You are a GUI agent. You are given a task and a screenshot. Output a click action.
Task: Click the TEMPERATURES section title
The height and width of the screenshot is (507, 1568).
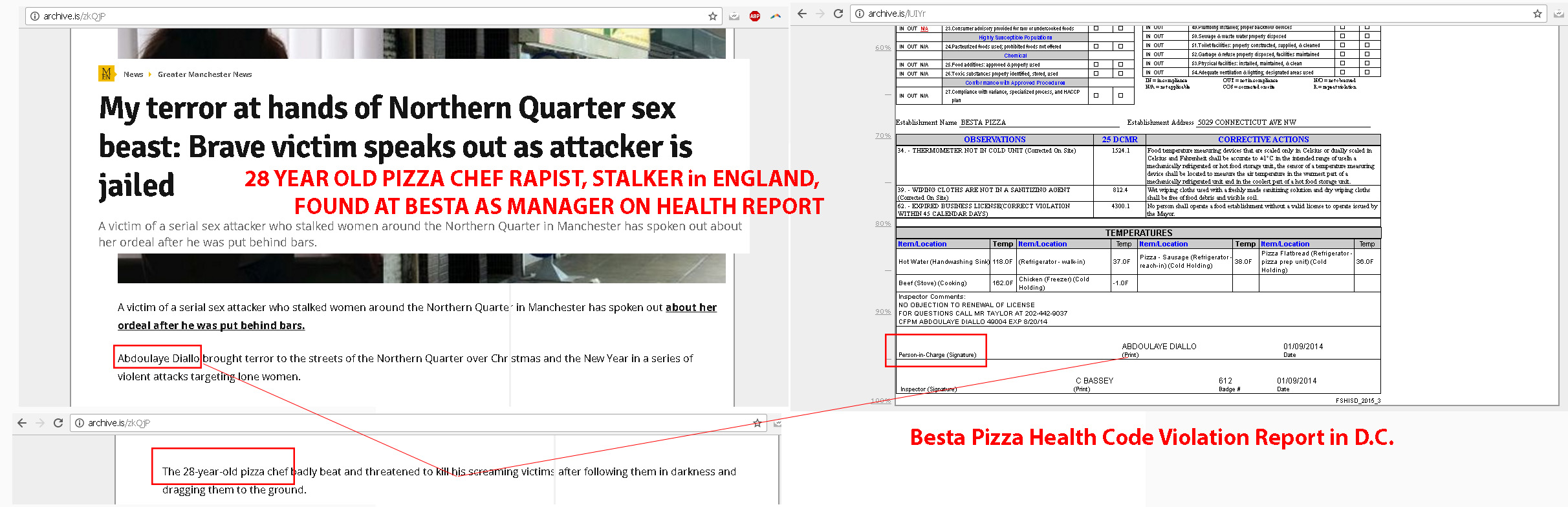[1138, 233]
